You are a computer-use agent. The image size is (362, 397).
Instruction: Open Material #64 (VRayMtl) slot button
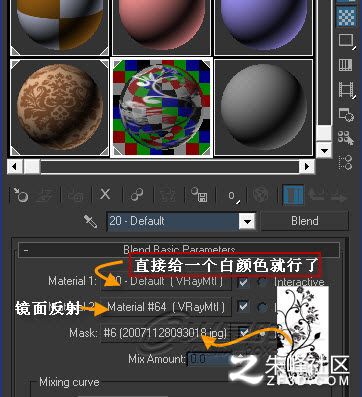point(166,307)
